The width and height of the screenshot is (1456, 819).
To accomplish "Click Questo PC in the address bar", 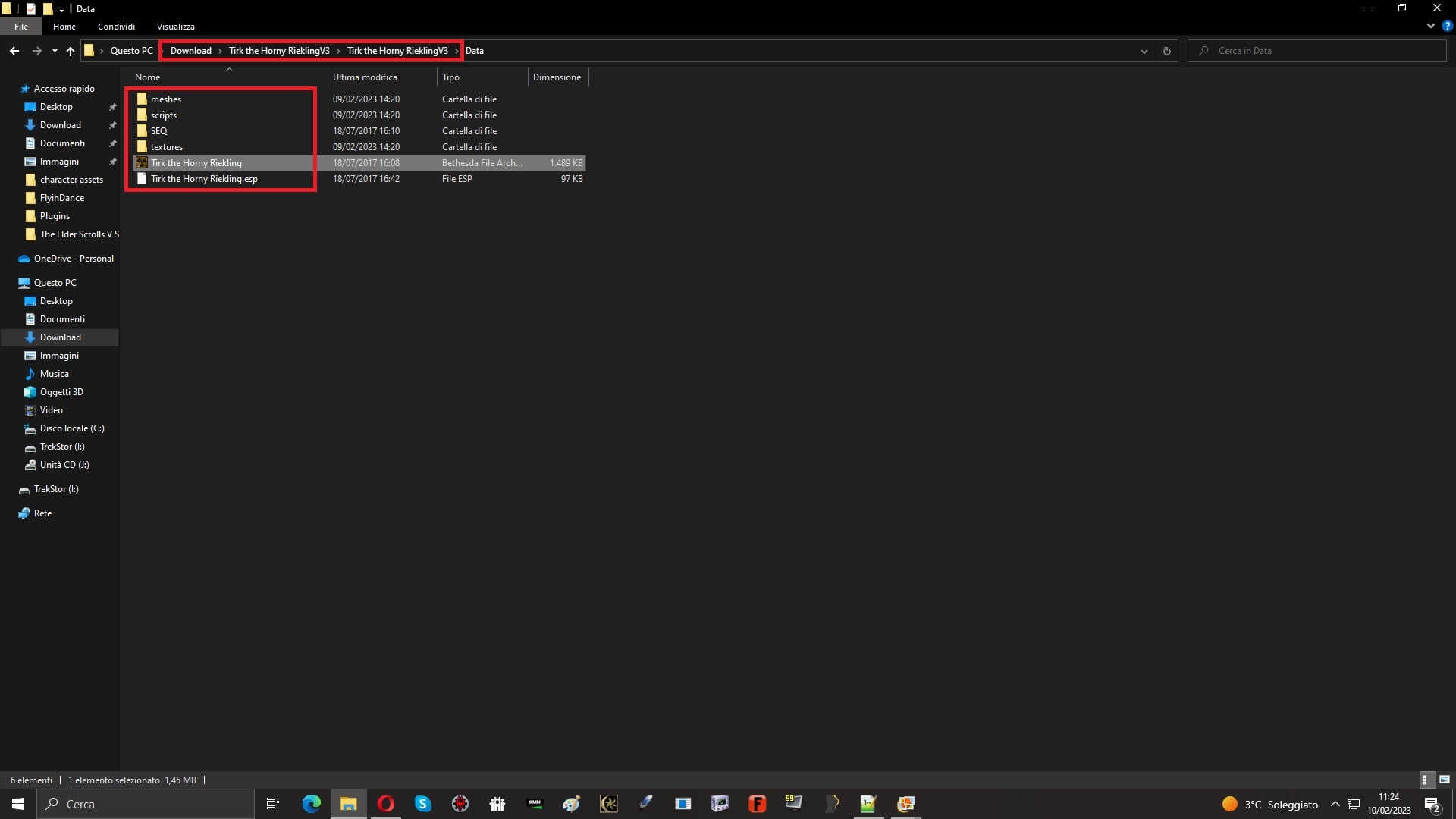I will tap(131, 51).
